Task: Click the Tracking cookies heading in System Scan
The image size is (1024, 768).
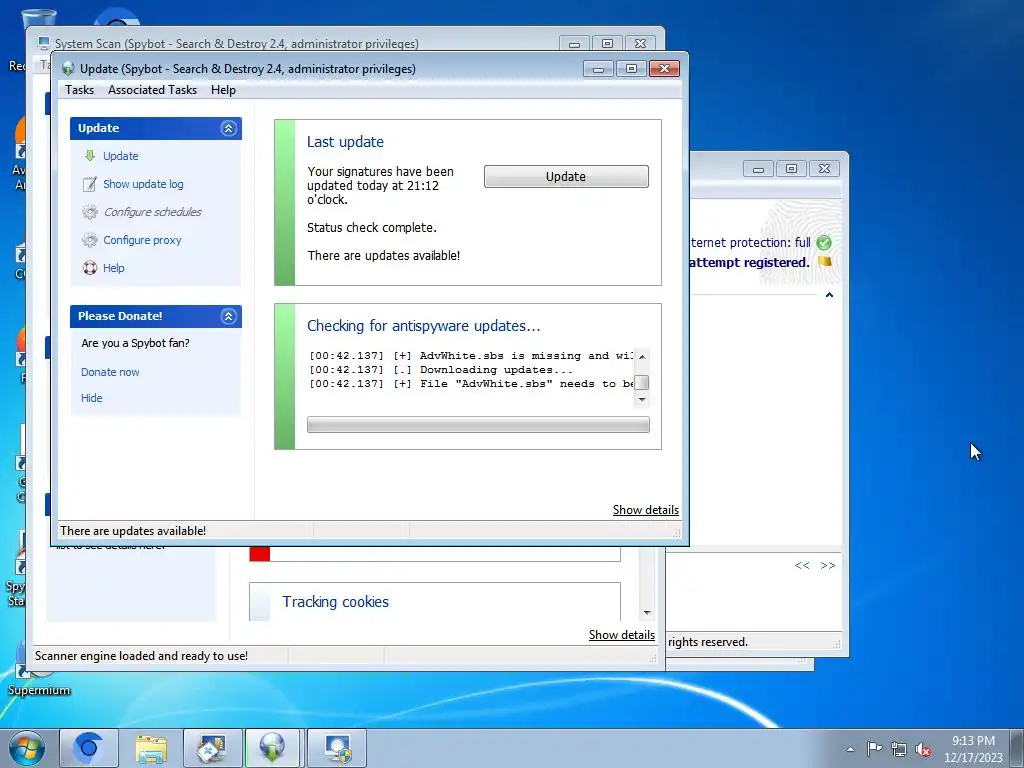Action: pos(335,602)
